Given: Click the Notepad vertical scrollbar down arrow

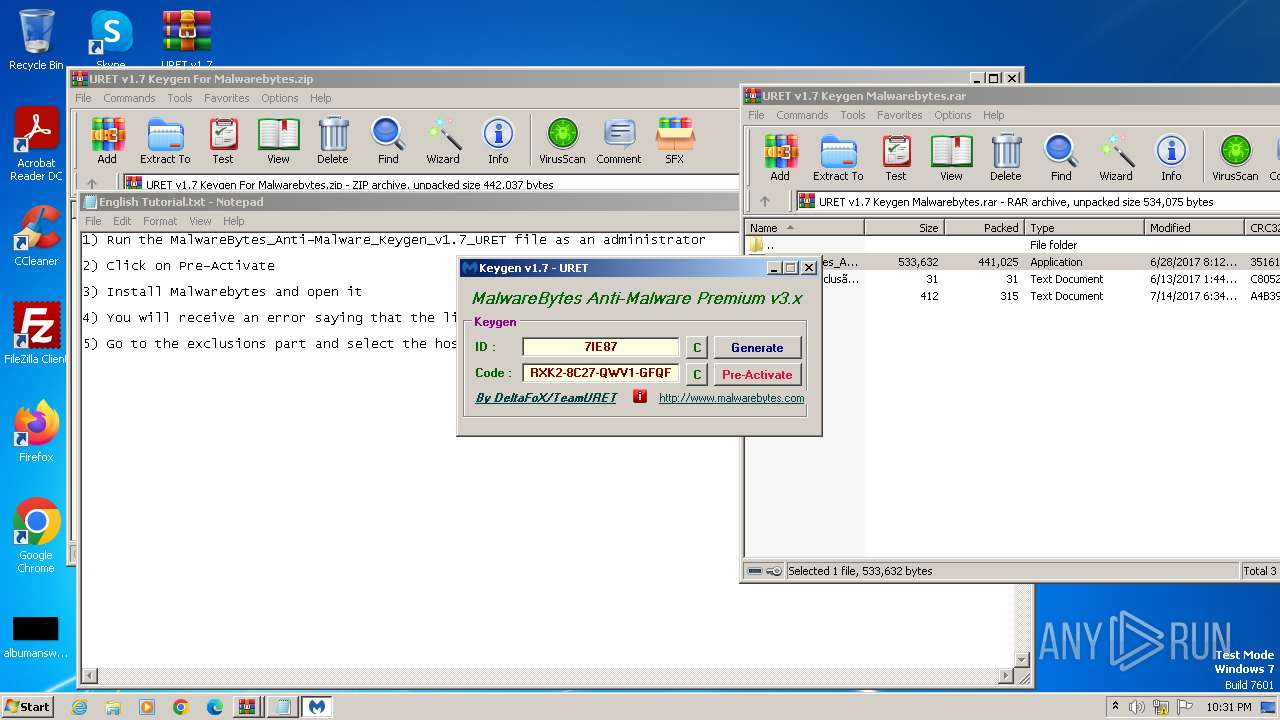Looking at the screenshot, I should click(x=1022, y=660).
